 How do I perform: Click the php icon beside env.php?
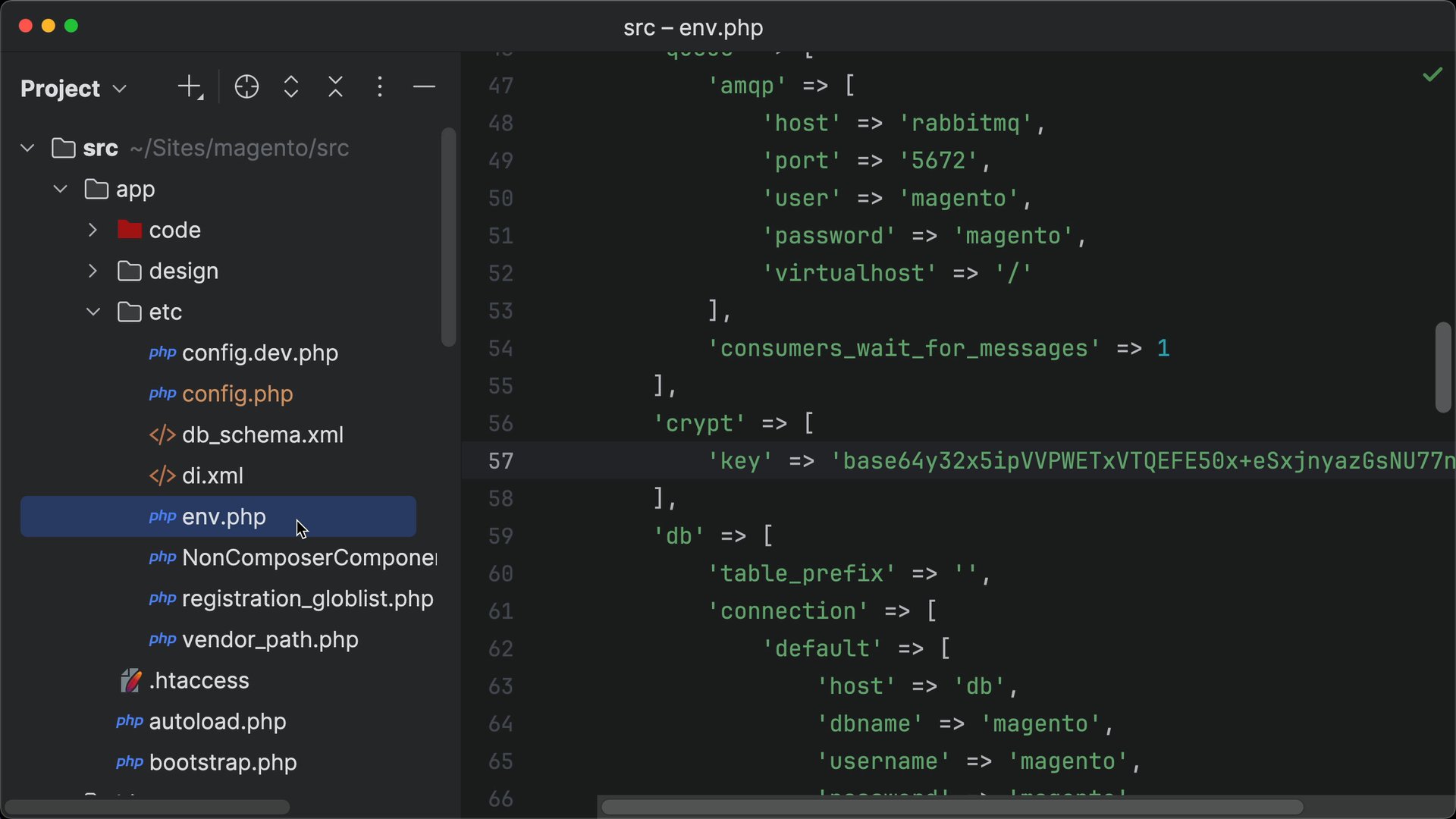pos(162,516)
